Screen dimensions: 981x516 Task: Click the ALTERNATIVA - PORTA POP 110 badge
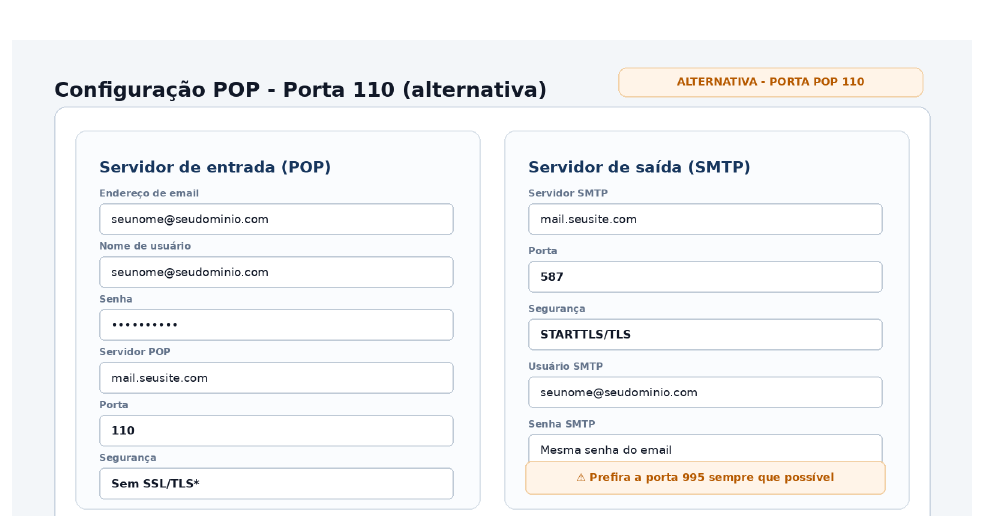coord(771,82)
